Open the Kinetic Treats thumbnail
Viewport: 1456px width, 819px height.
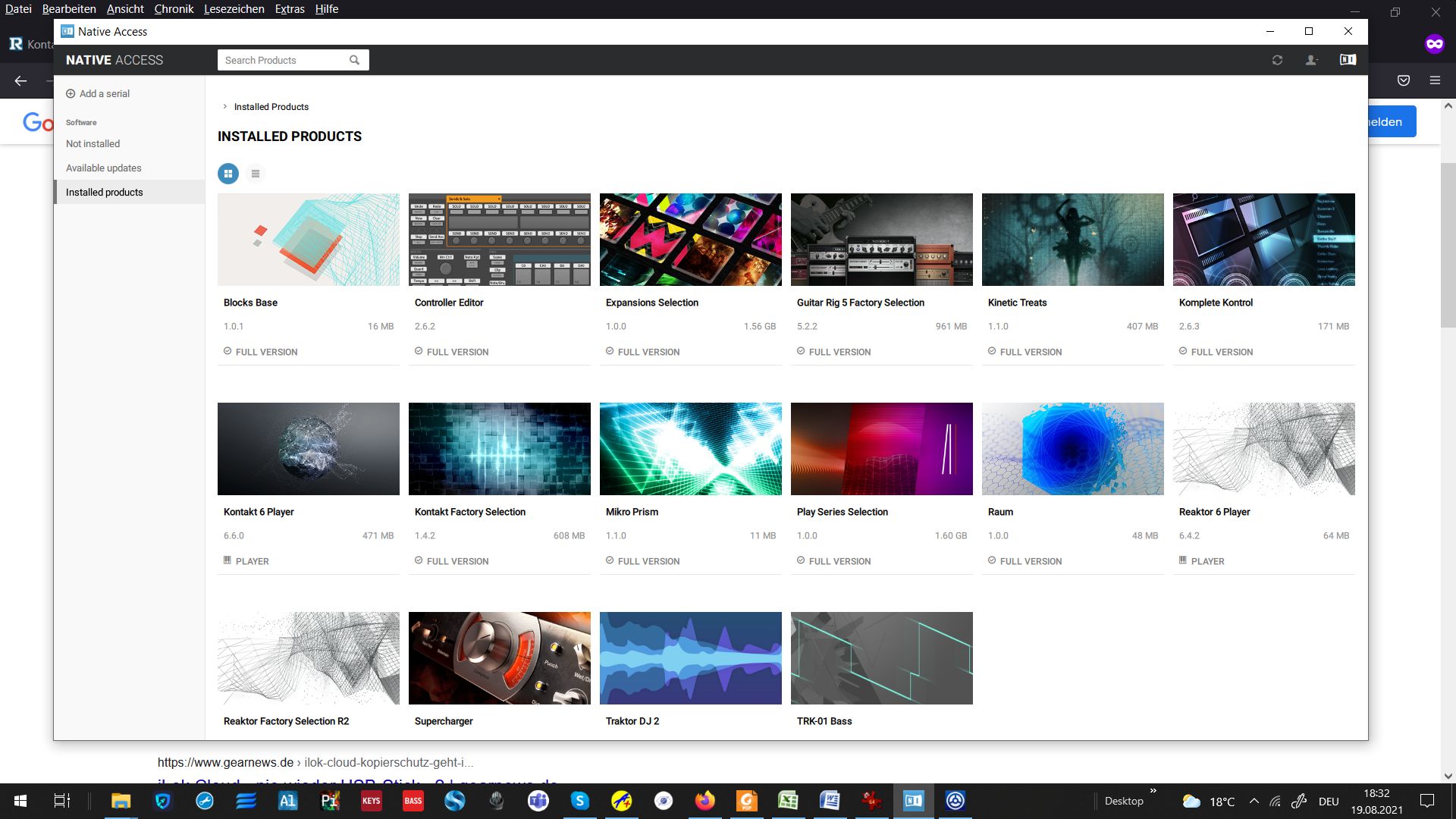click(1073, 240)
